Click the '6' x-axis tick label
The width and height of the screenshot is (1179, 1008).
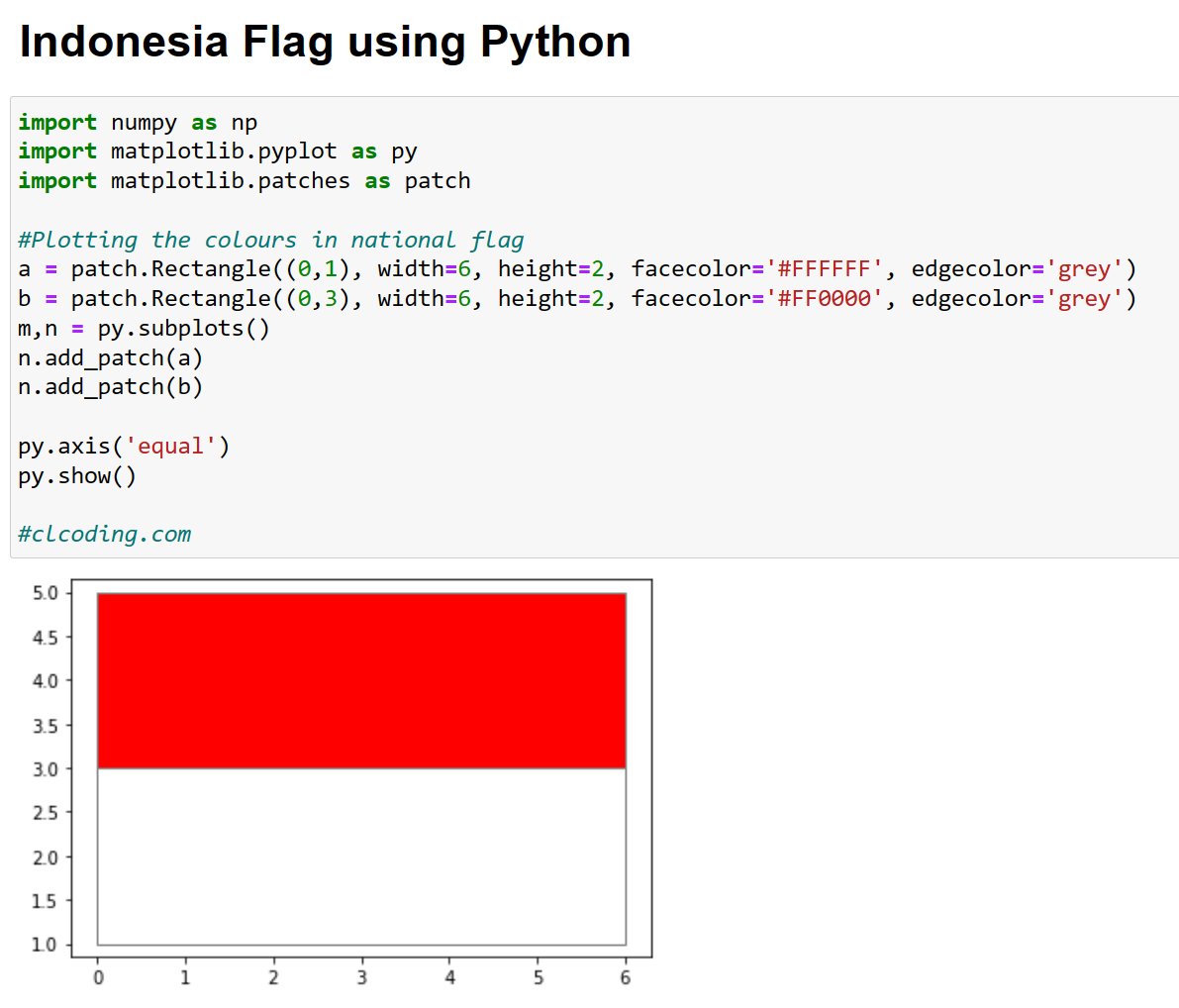(626, 975)
